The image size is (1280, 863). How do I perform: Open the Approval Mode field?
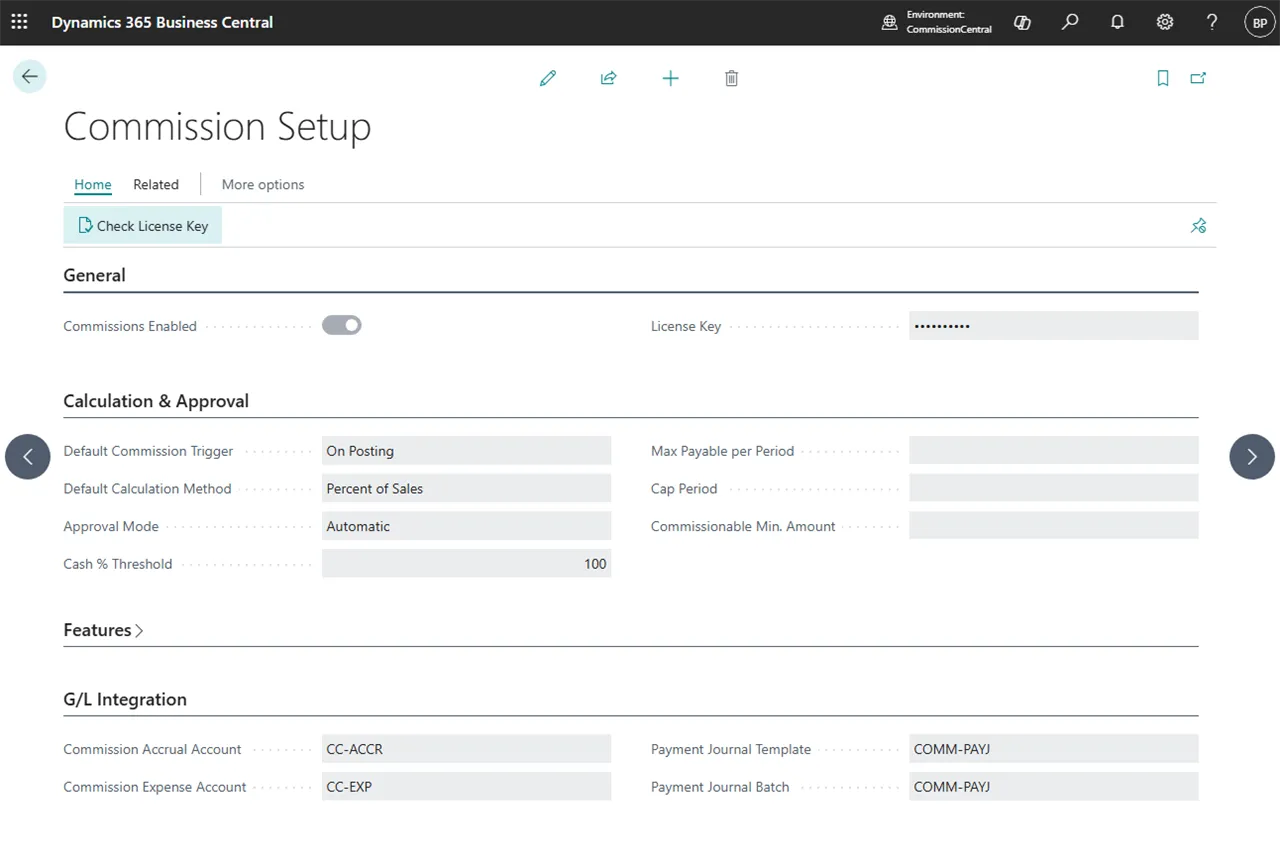point(466,526)
